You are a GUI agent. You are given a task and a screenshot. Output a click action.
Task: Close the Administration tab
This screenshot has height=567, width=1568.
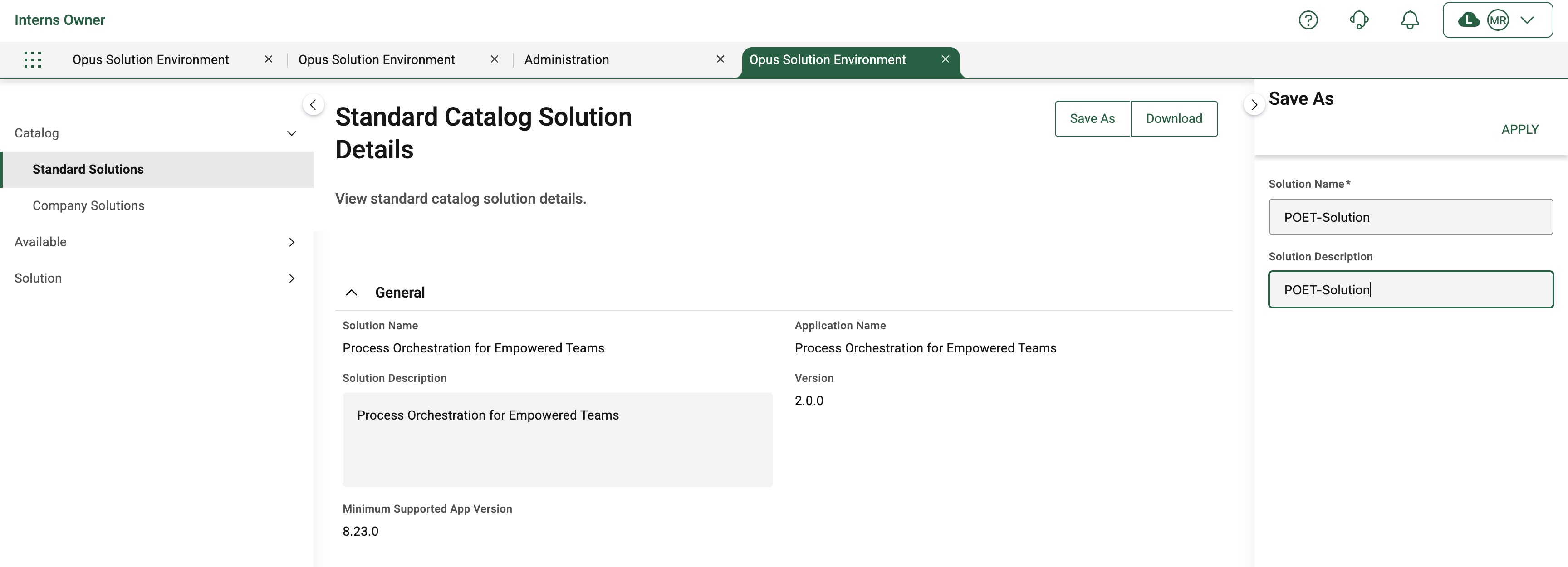[720, 59]
